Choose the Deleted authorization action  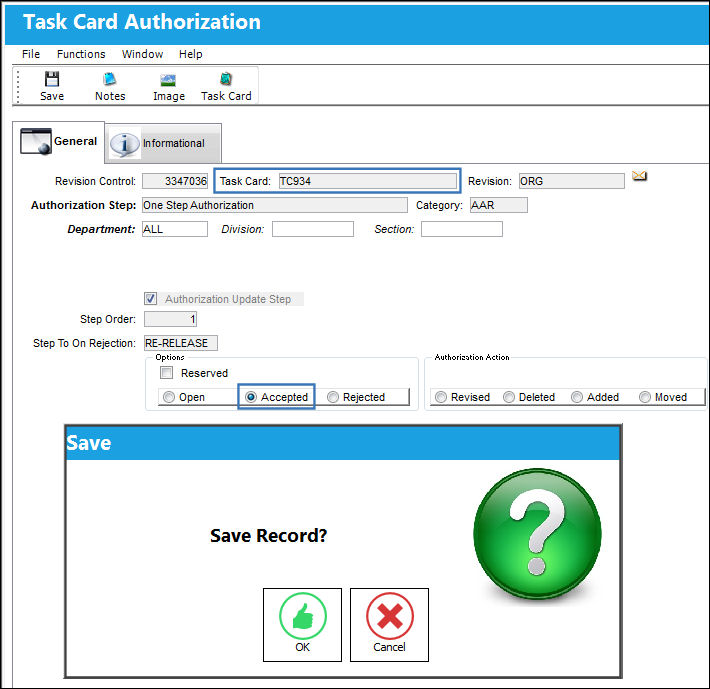(509, 397)
